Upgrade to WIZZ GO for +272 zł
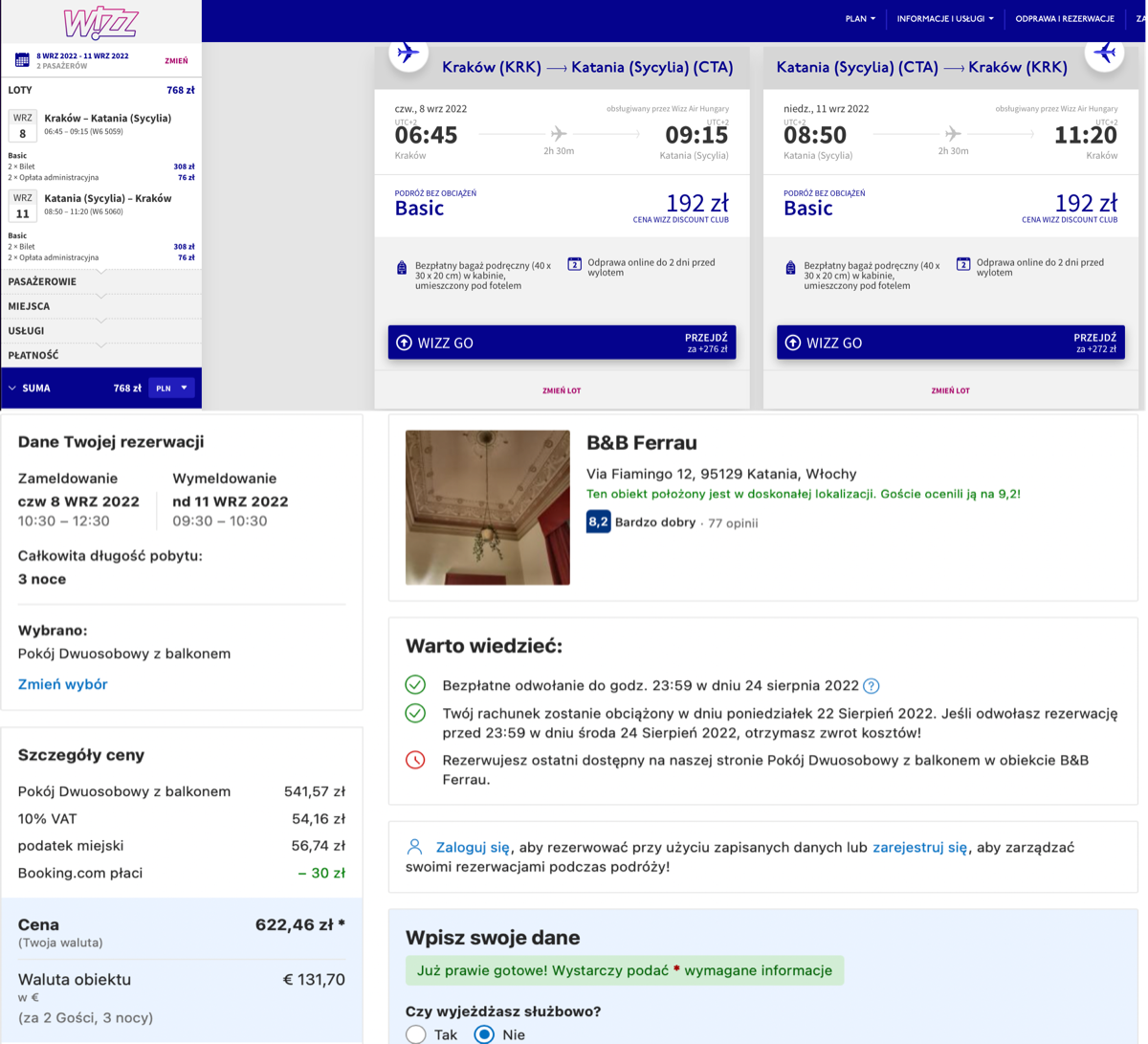 coord(951,343)
